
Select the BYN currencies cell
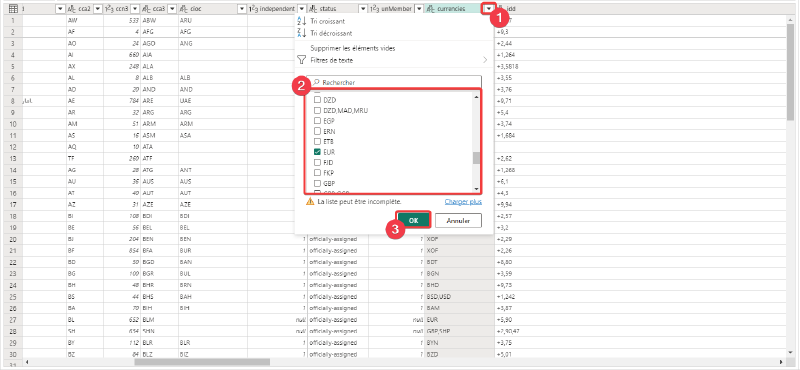click(x=459, y=342)
